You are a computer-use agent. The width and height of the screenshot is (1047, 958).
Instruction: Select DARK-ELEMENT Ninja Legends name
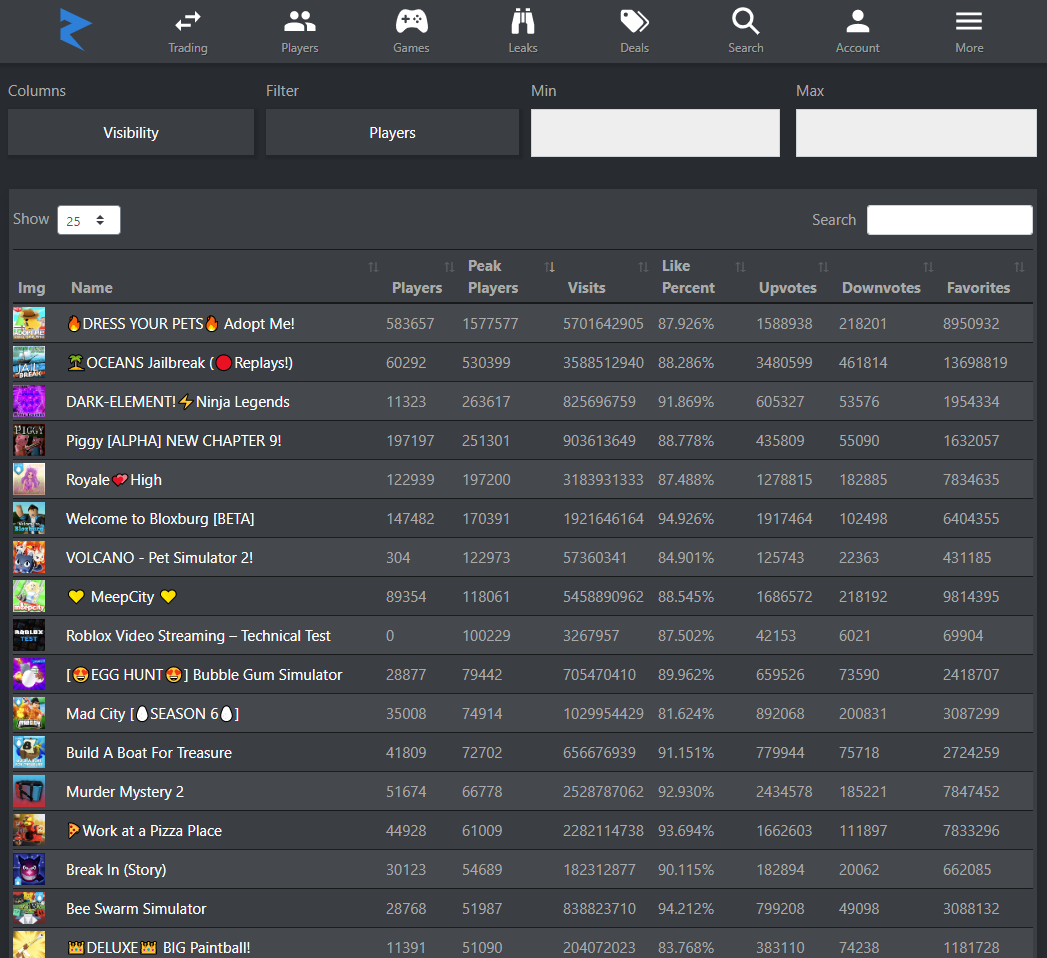coord(178,402)
